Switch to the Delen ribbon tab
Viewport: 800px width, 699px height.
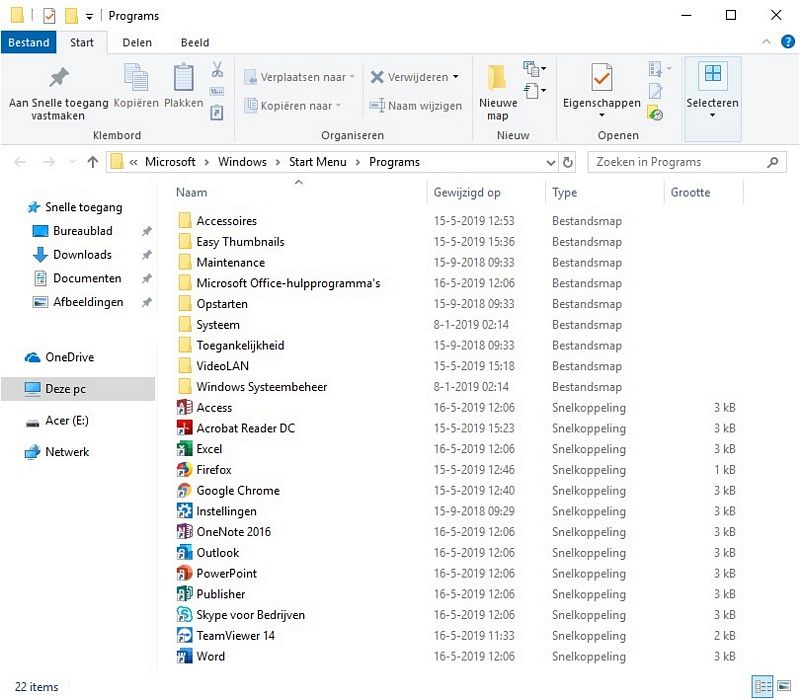click(x=137, y=42)
